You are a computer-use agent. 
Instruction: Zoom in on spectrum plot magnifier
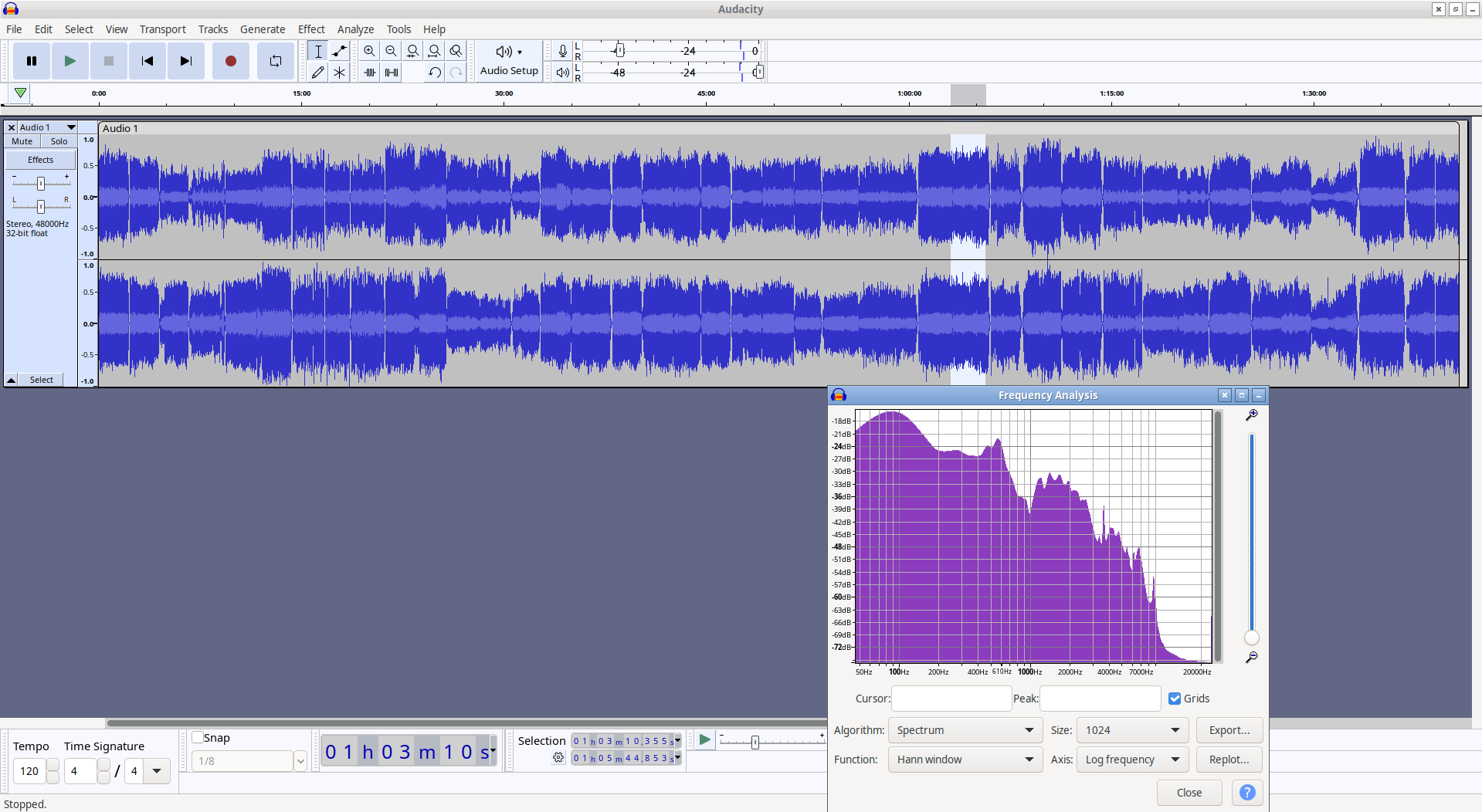(x=1252, y=415)
